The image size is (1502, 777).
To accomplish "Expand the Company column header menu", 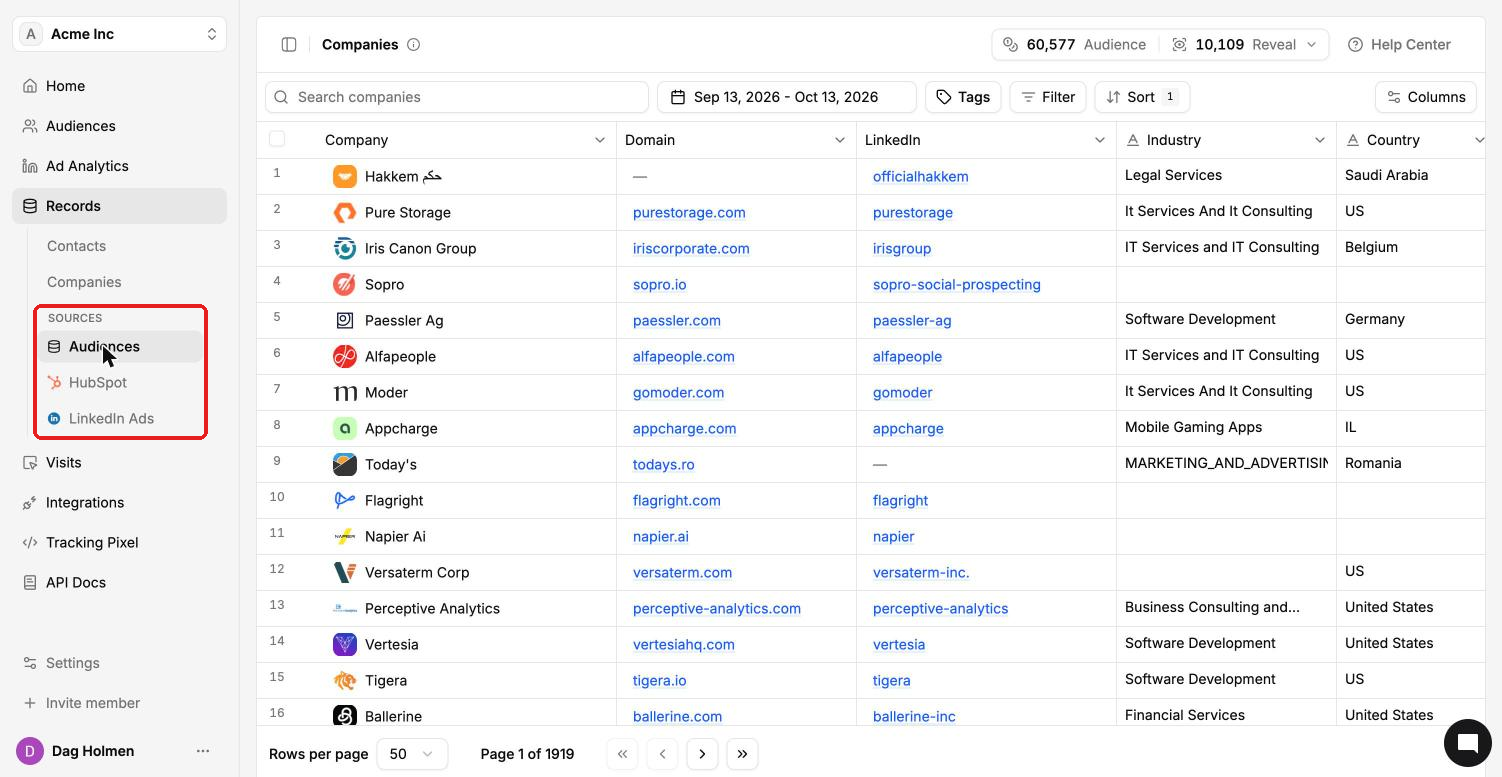I will 600,140.
